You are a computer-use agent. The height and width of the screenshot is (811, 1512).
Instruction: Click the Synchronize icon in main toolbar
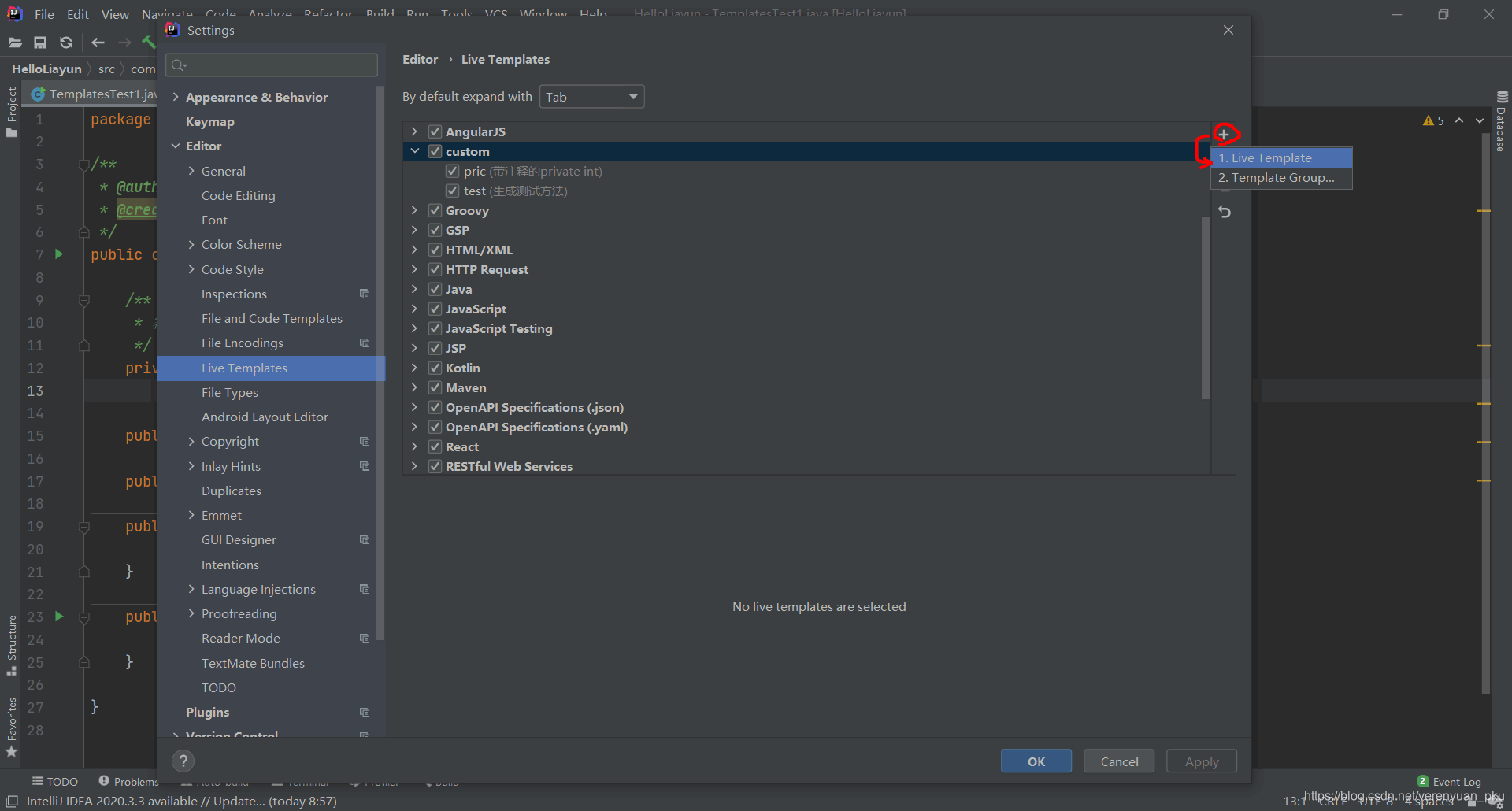(x=66, y=43)
